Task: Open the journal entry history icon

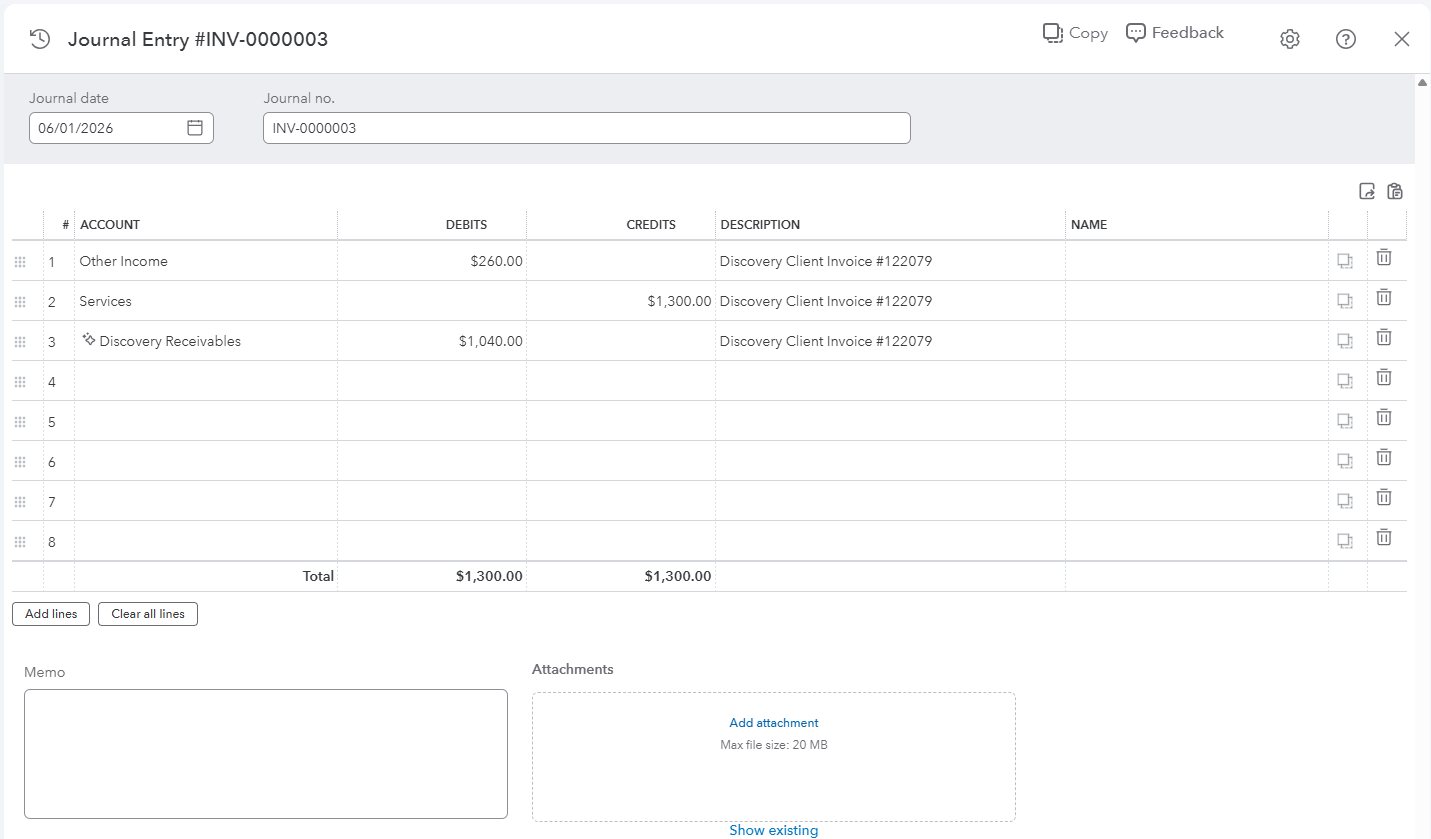Action: 40,39
